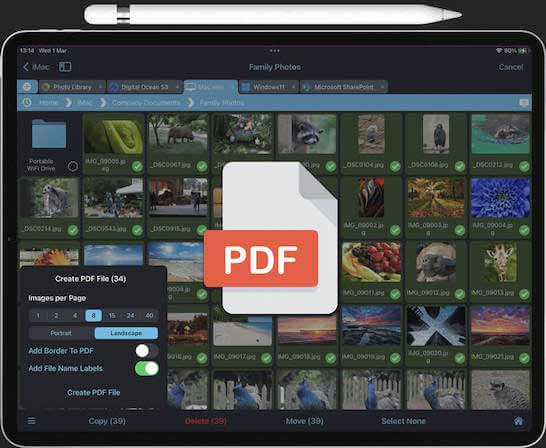Open the view options icon on the breadcrumb bar
Image resolution: width=546 pixels, height=448 pixels.
[524, 102]
